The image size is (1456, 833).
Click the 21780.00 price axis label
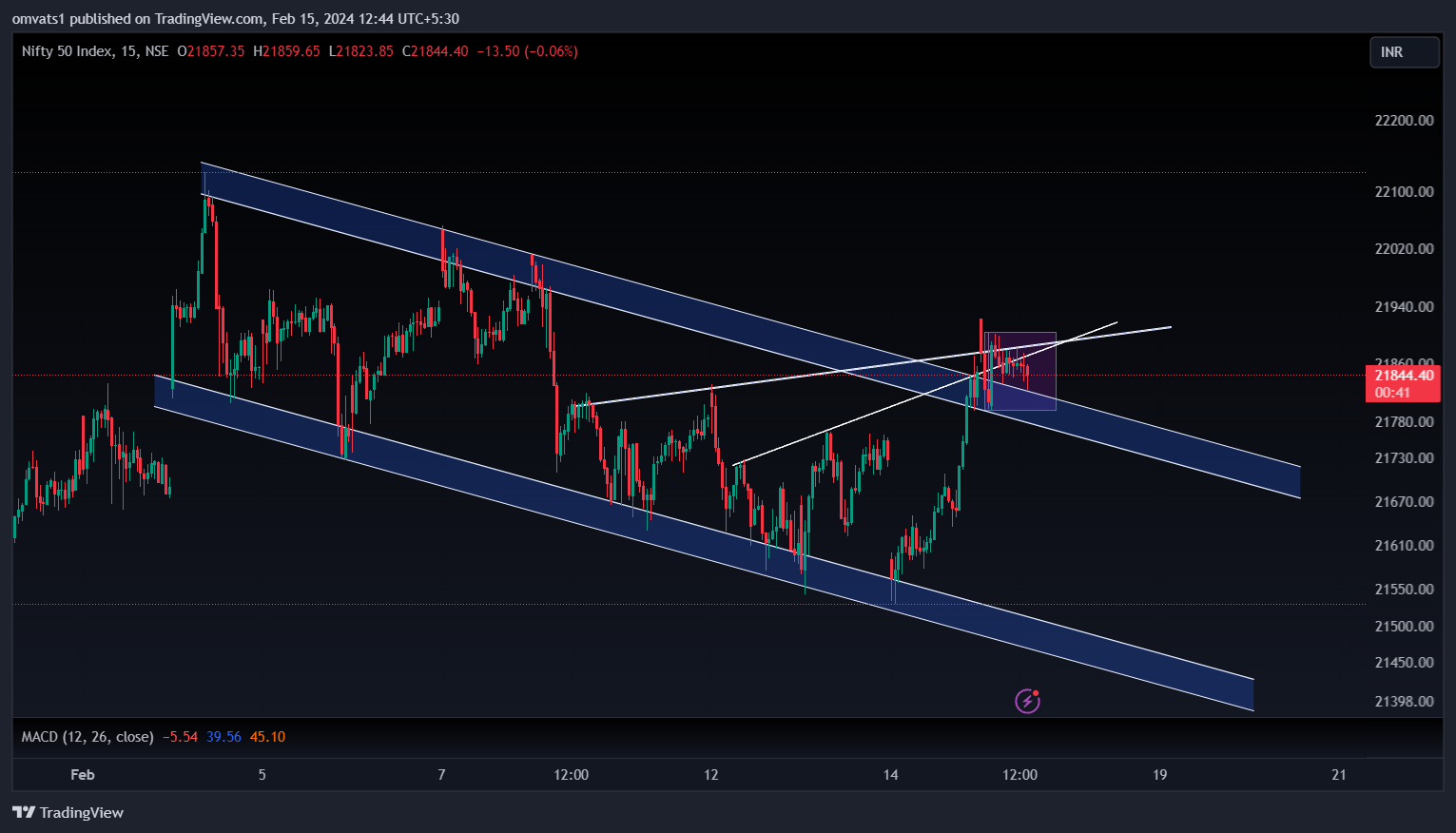click(1404, 422)
